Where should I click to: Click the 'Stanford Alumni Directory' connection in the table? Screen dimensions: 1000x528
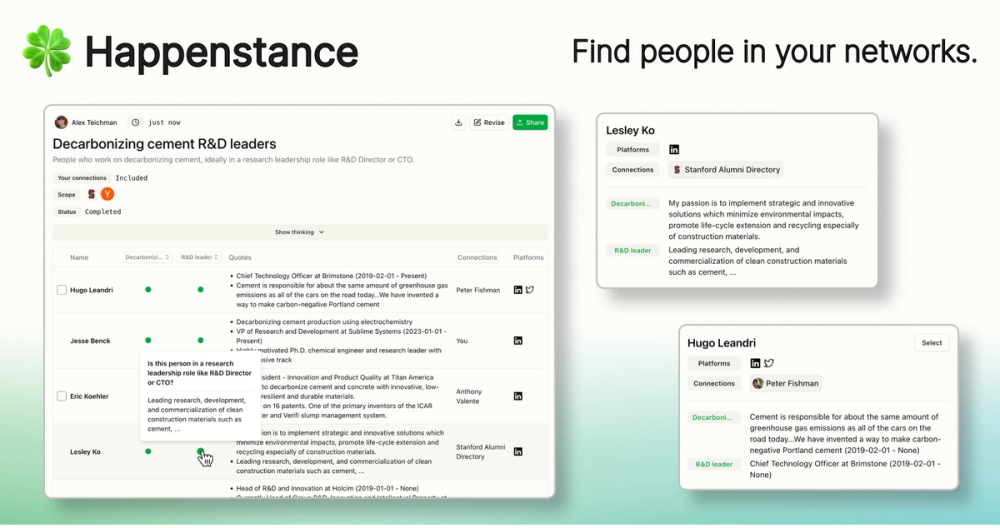[x=480, y=452]
